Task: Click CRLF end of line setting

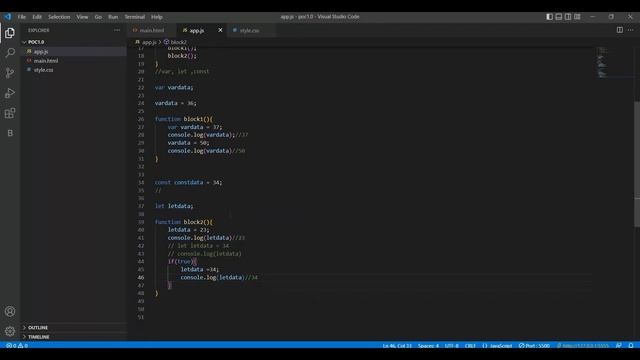Action: 470,345
